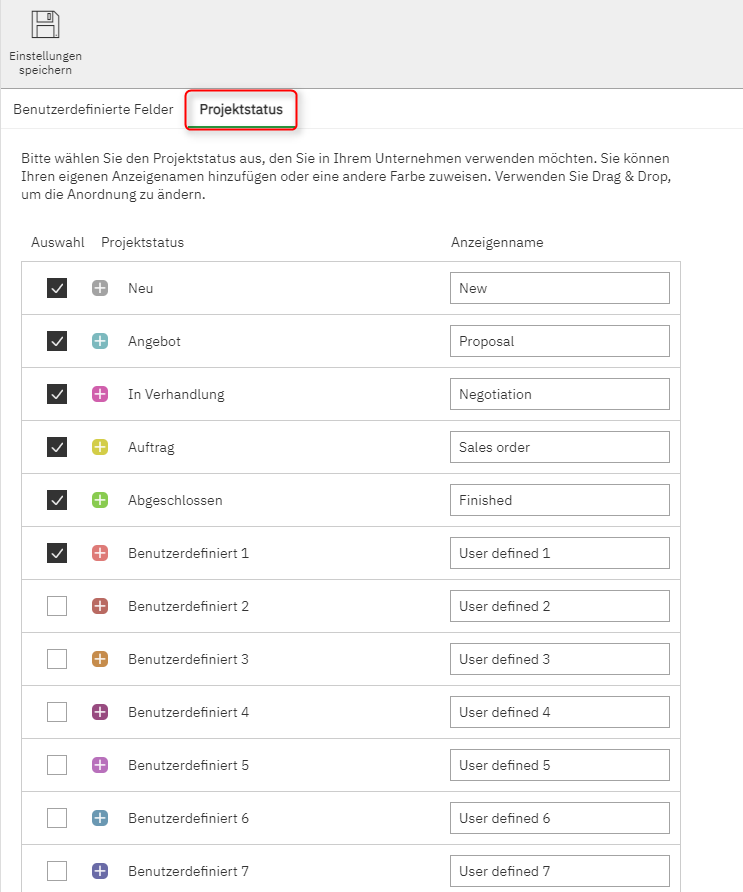743x892 pixels.
Task: Edit the Negotiation display name field
Action: pyautogui.click(x=559, y=394)
